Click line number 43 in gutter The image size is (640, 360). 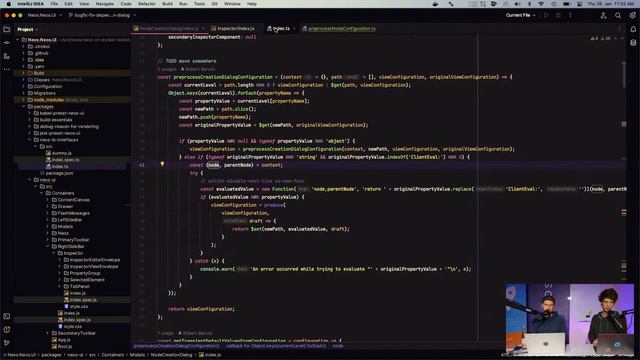142,165
